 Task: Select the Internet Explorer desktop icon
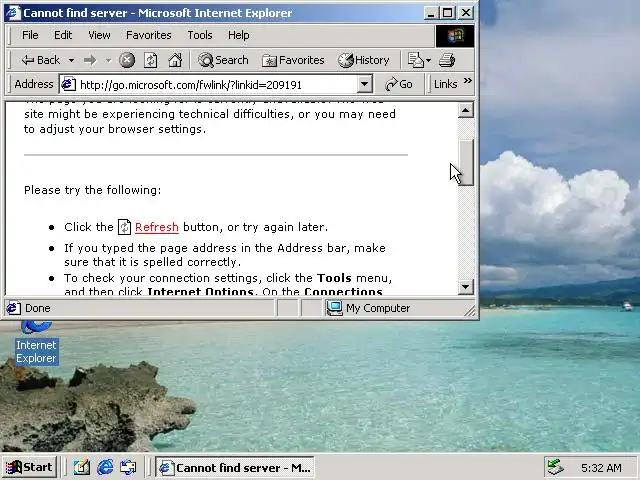[x=36, y=344]
